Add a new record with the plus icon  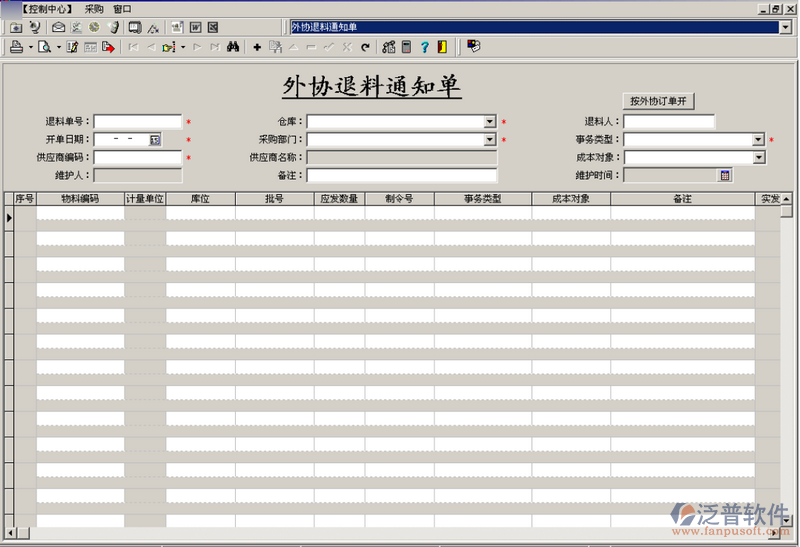click(257, 47)
